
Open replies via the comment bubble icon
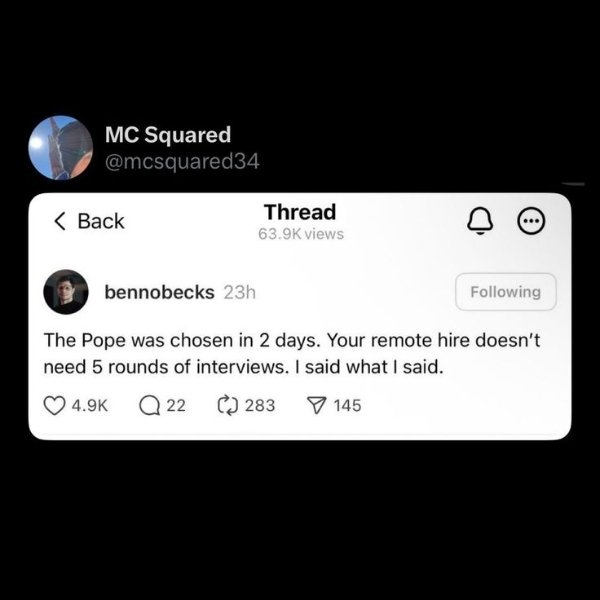[147, 405]
